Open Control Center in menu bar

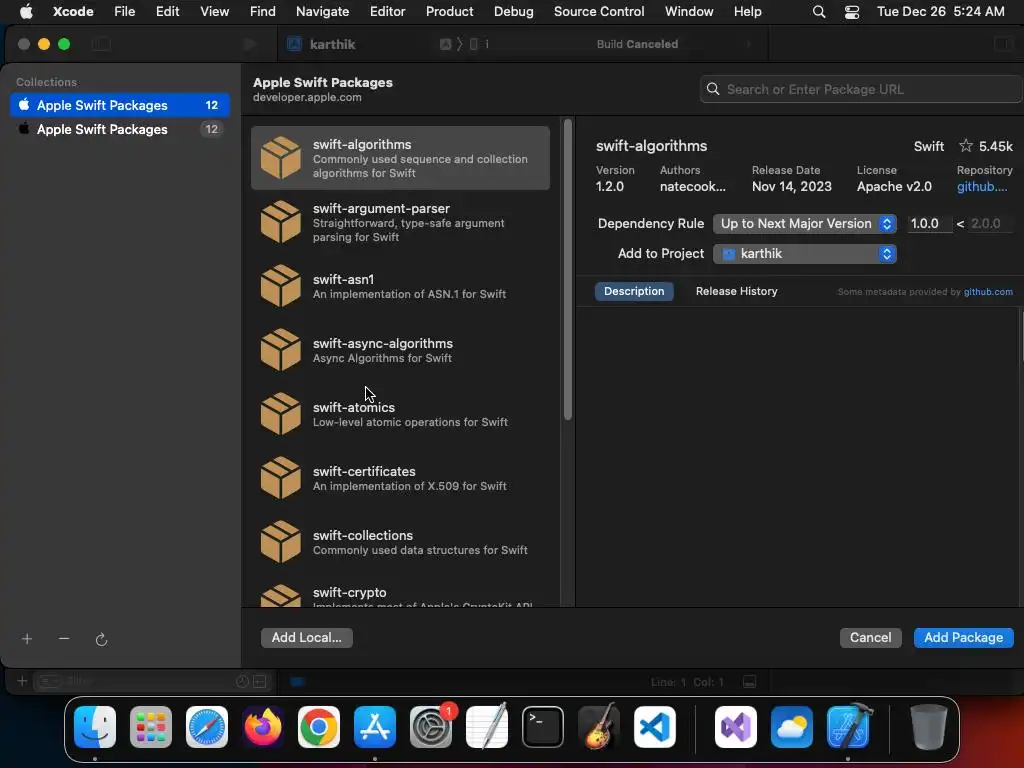852,12
